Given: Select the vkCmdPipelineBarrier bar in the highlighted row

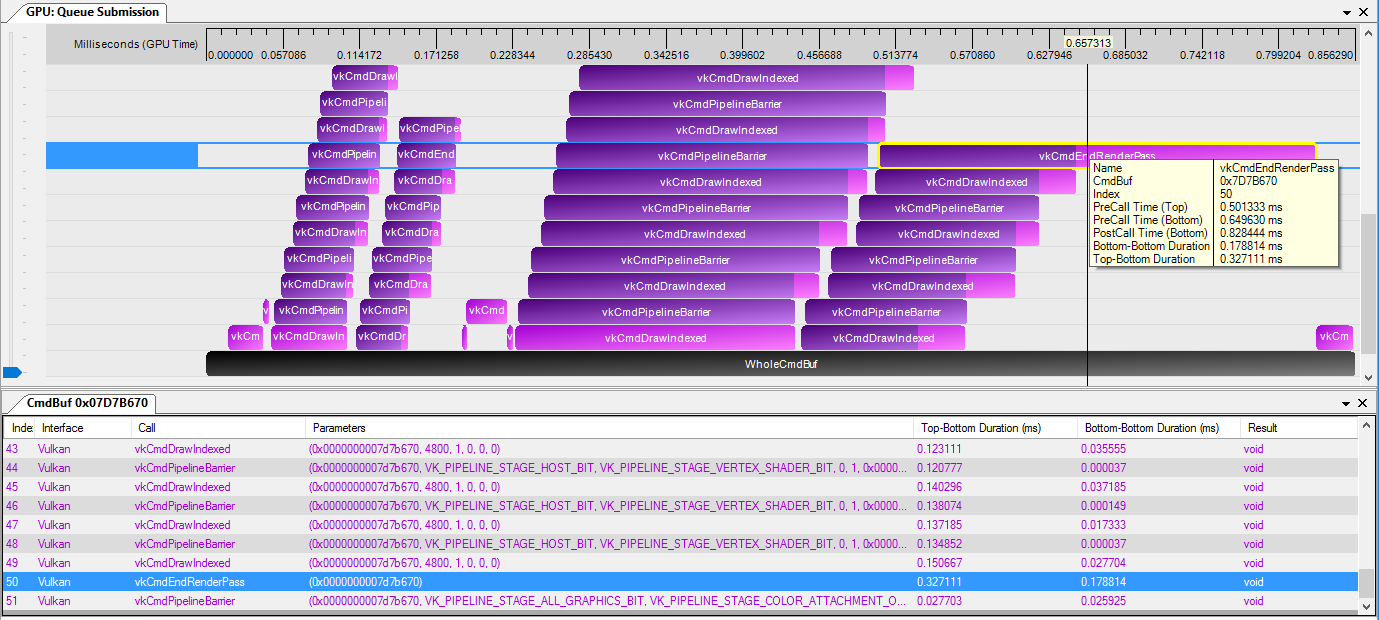Looking at the screenshot, I should point(711,155).
